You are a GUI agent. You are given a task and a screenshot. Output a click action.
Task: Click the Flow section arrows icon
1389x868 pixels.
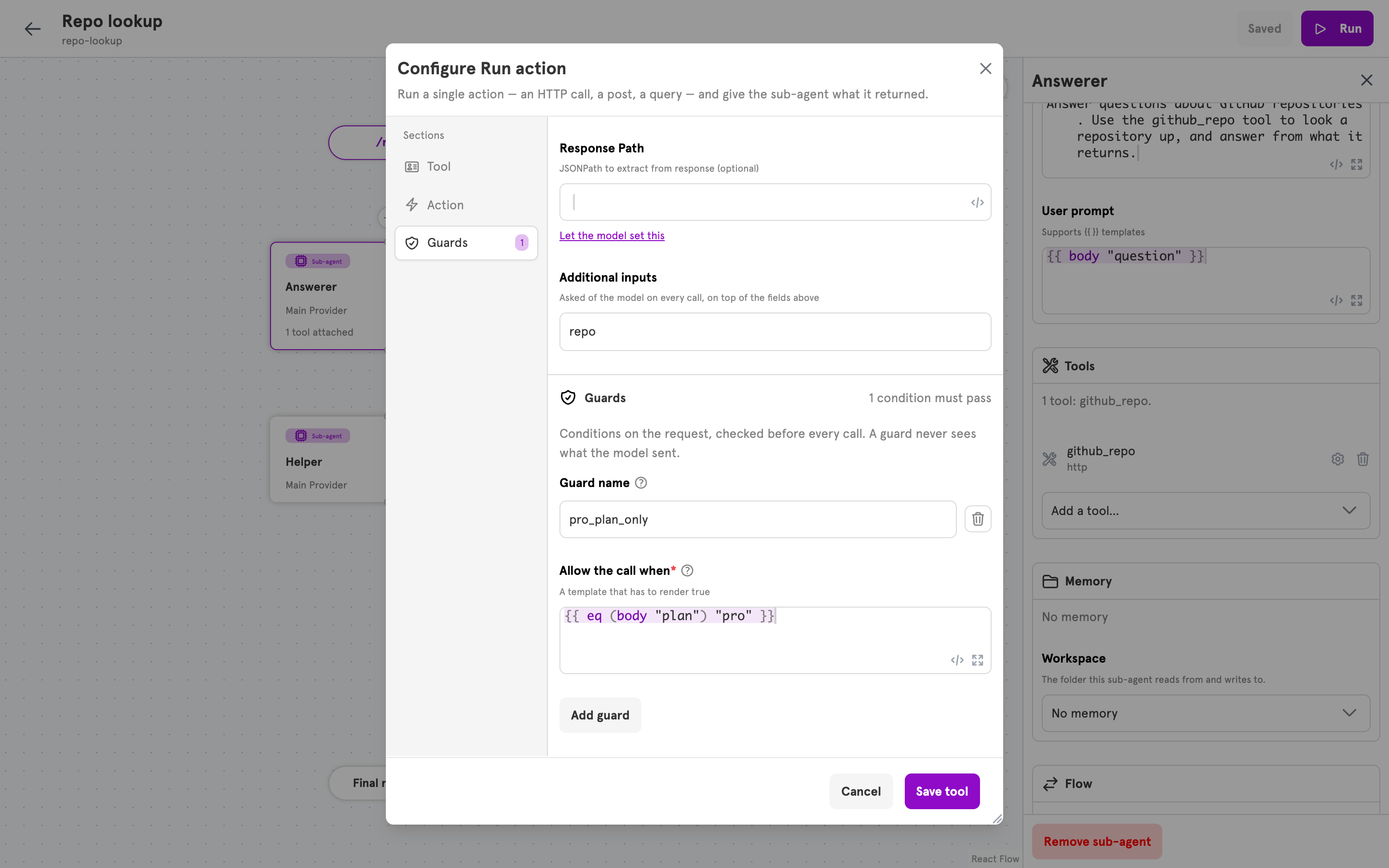point(1050,784)
